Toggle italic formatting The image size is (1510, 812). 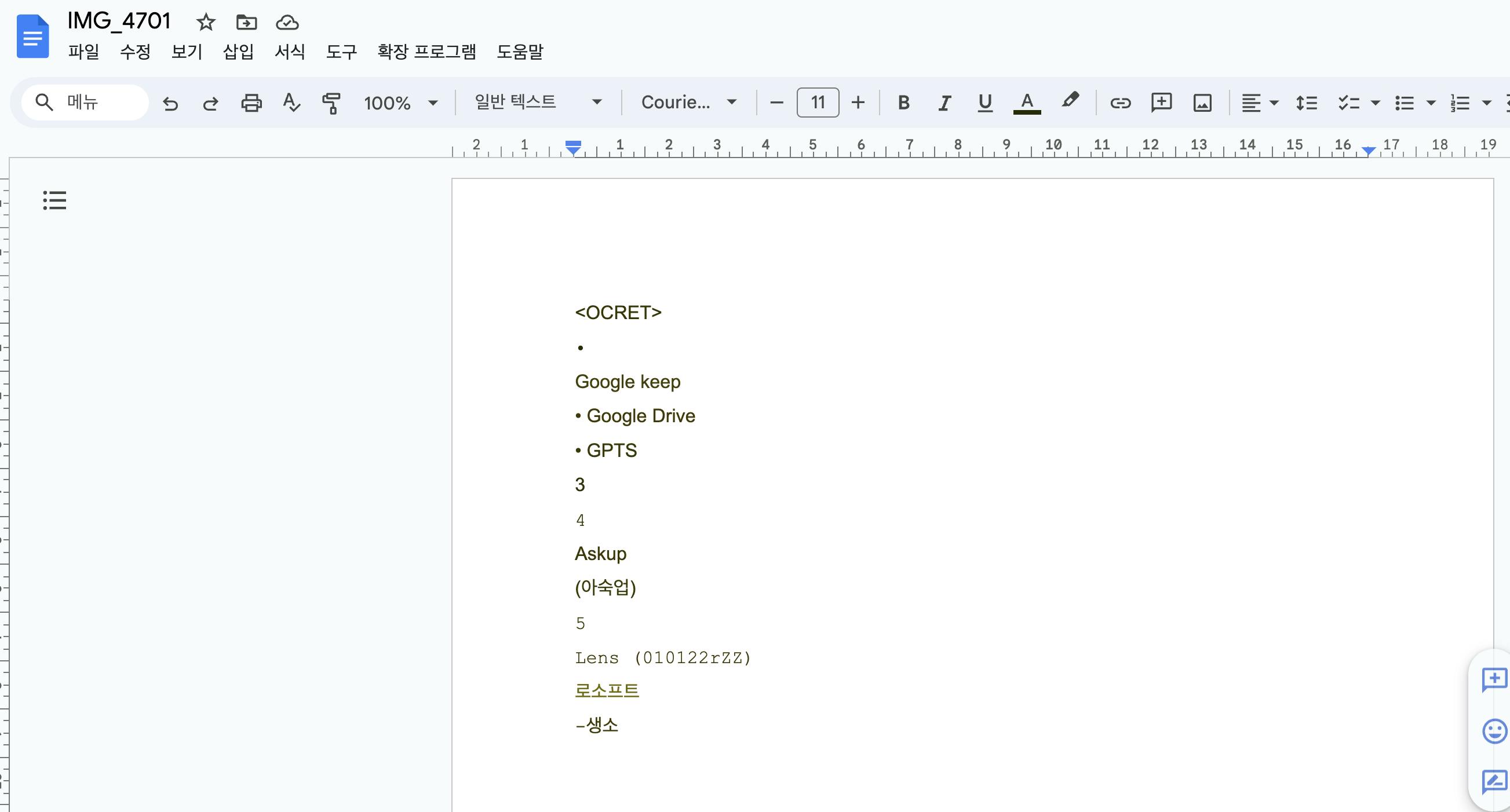pyautogui.click(x=944, y=103)
